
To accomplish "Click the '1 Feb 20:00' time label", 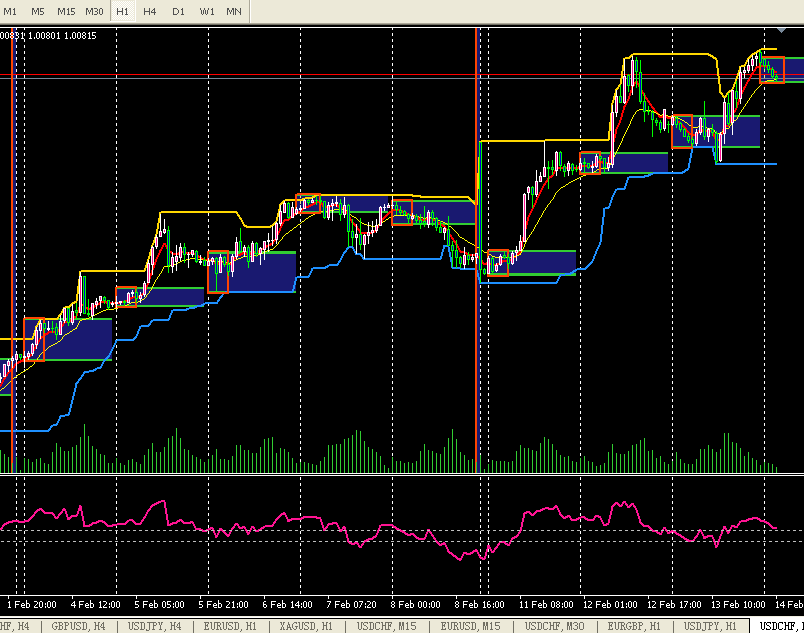I will coord(32,605).
